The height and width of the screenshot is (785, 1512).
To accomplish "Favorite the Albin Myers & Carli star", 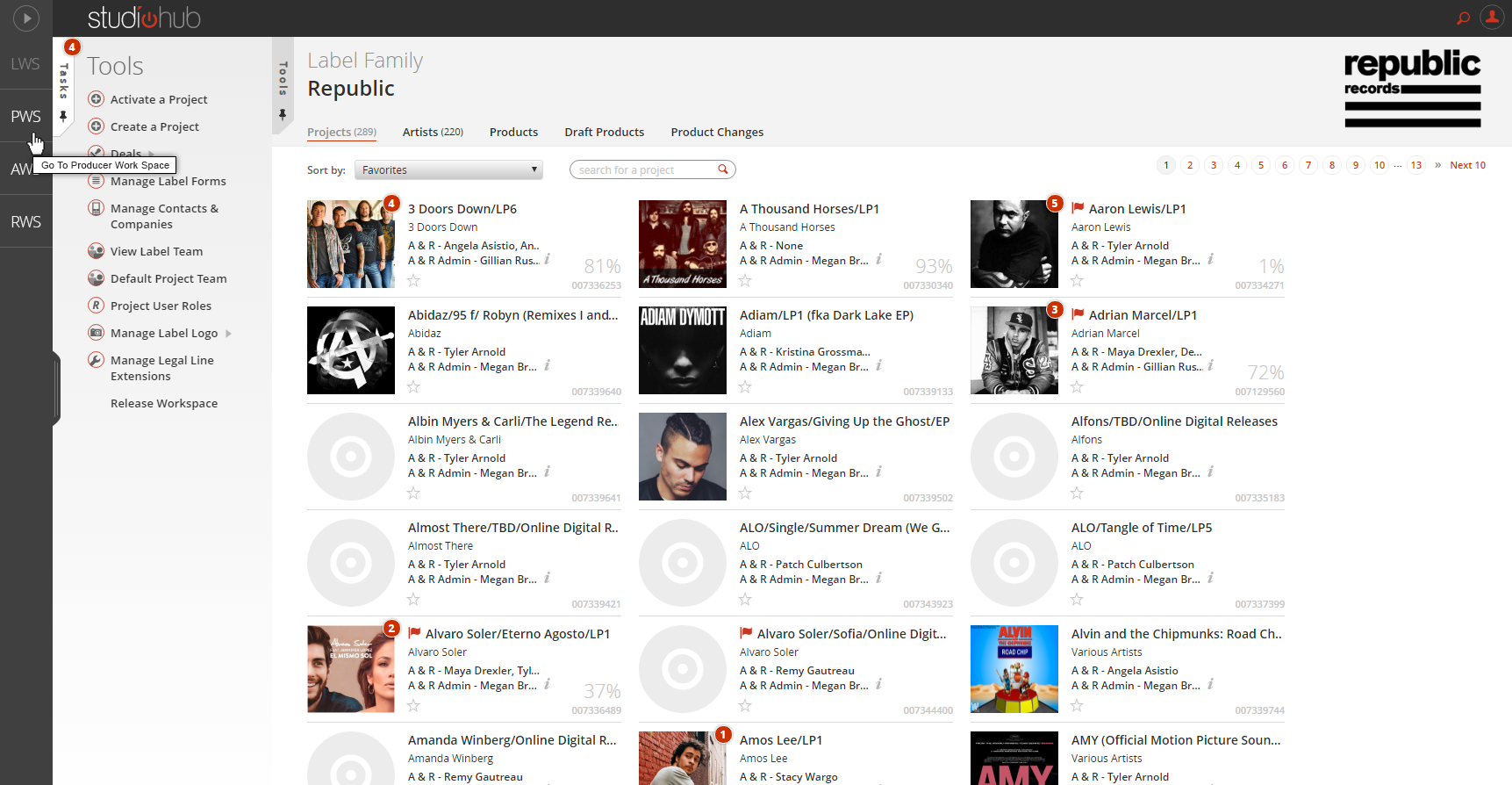I will coord(413,493).
